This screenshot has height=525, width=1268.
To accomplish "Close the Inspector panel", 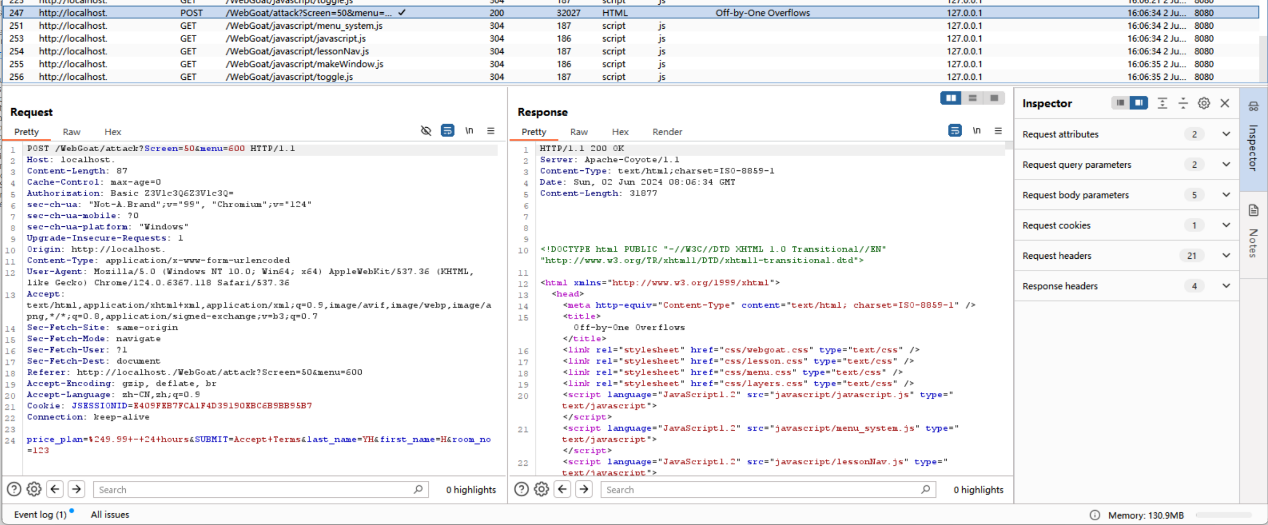I will [x=1225, y=103].
